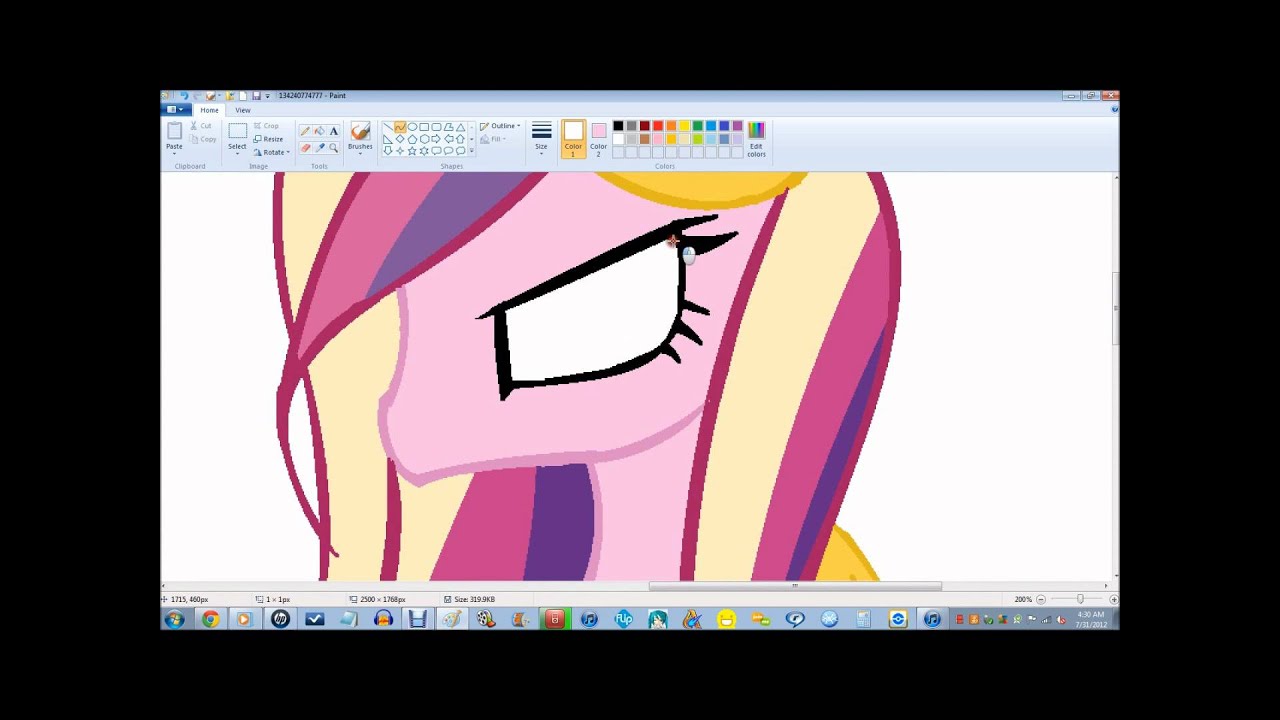
Task: Click the Save icon in quick access toolbar
Action: tap(256, 96)
